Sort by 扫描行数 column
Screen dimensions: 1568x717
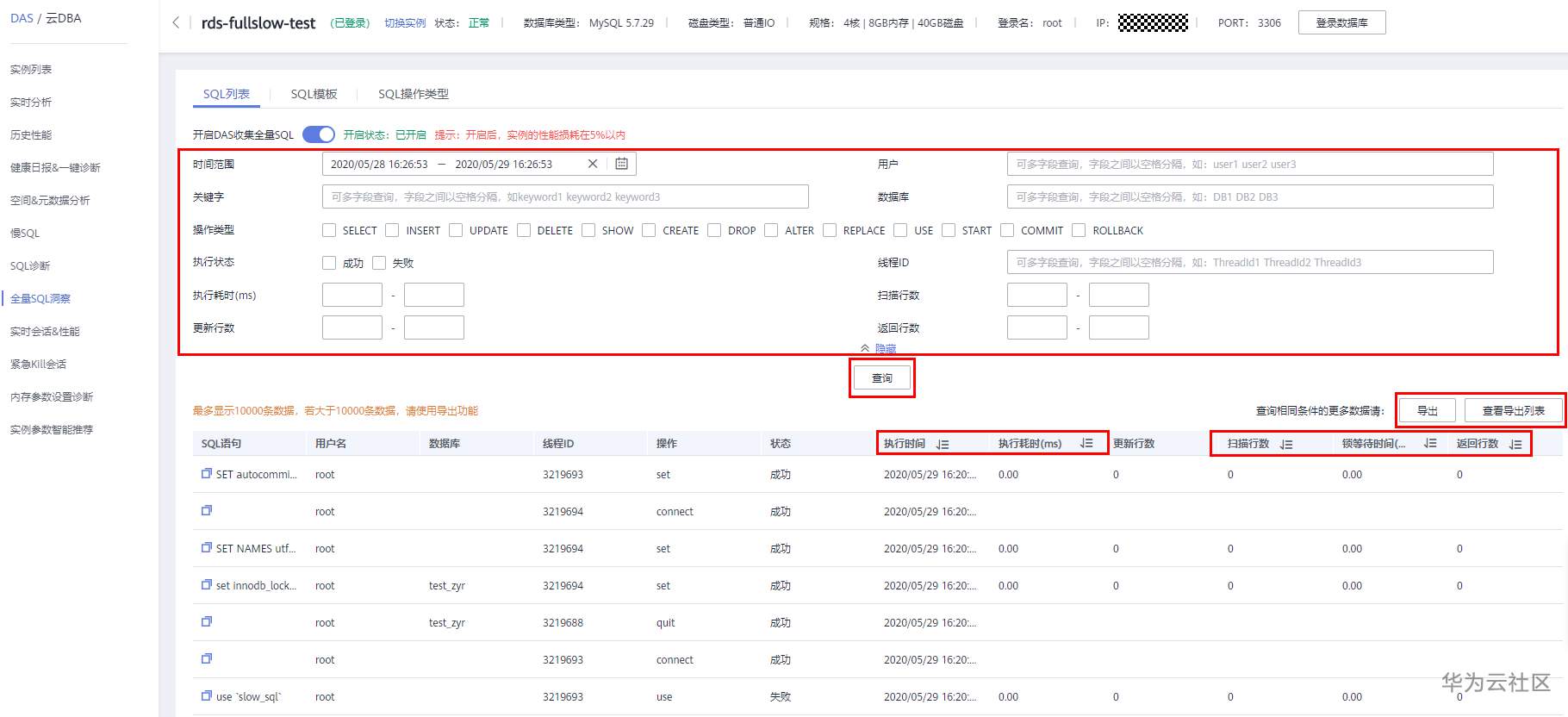click(x=1286, y=444)
